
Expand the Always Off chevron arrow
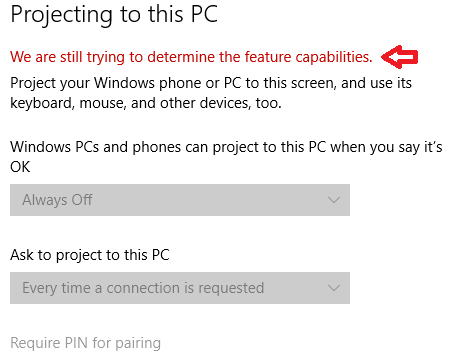tap(334, 200)
